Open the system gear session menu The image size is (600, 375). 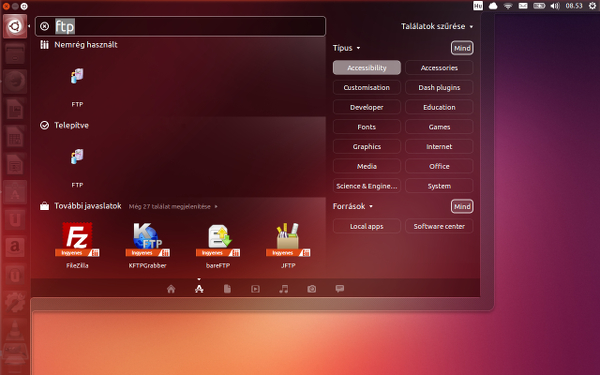point(592,6)
